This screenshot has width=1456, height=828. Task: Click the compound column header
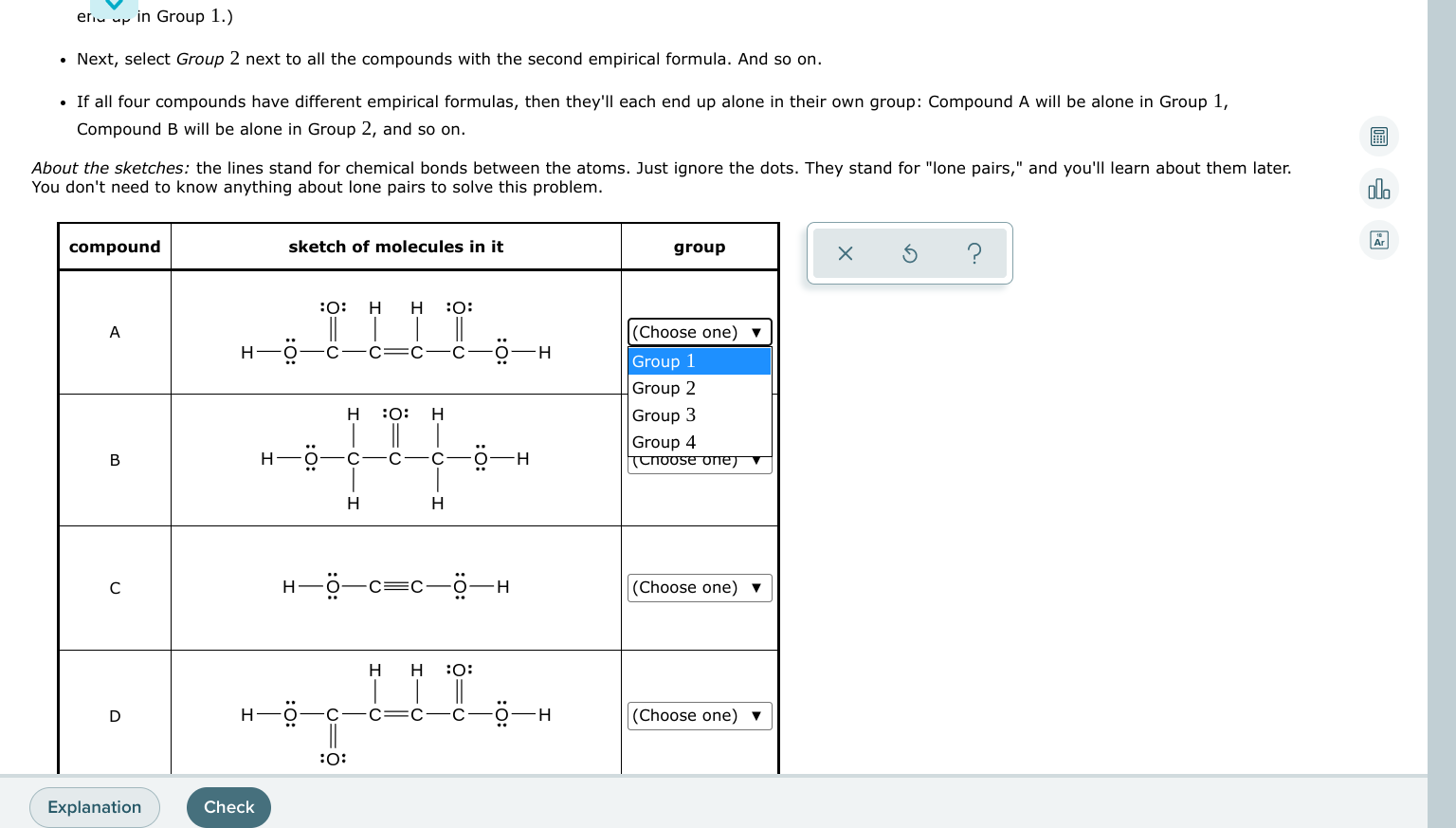[115, 247]
